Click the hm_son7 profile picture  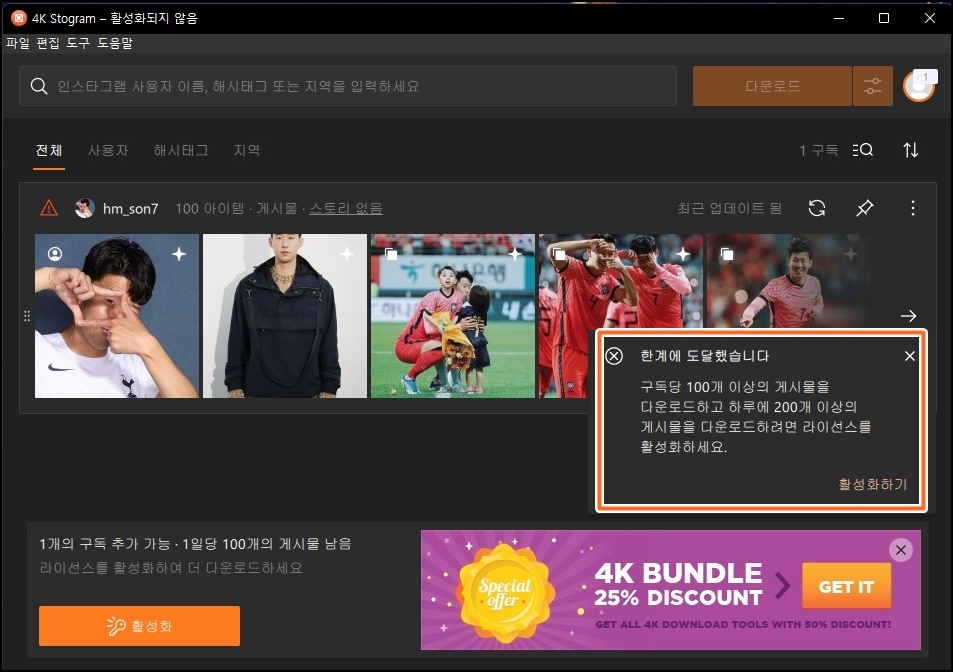[84, 208]
